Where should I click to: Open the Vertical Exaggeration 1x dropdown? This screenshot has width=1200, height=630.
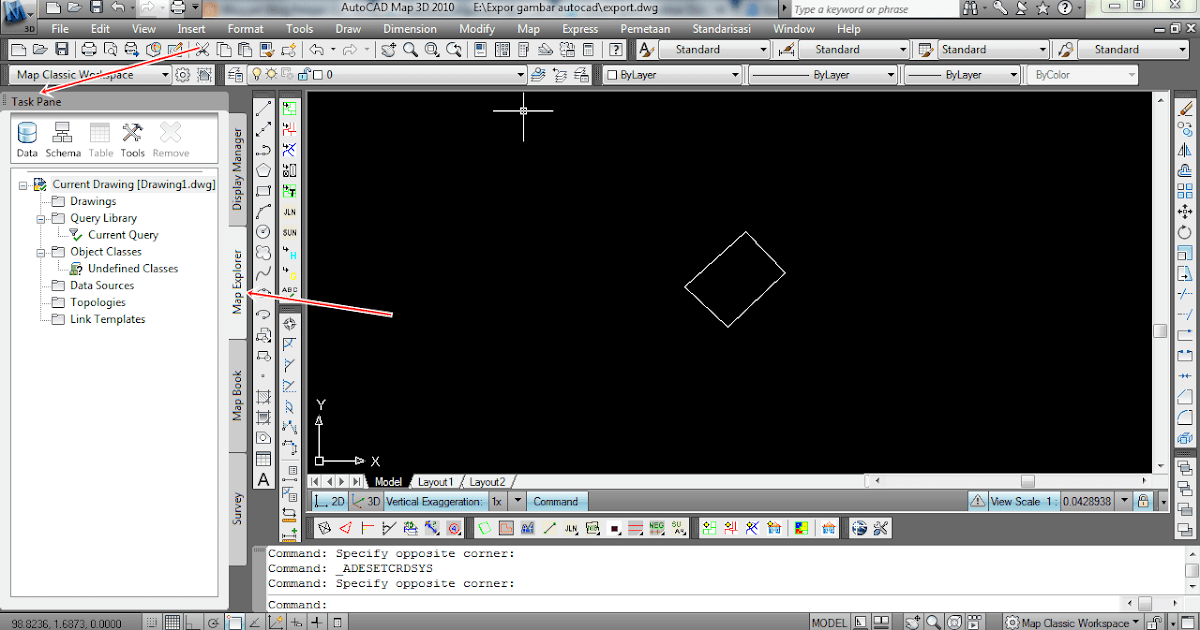(517, 501)
